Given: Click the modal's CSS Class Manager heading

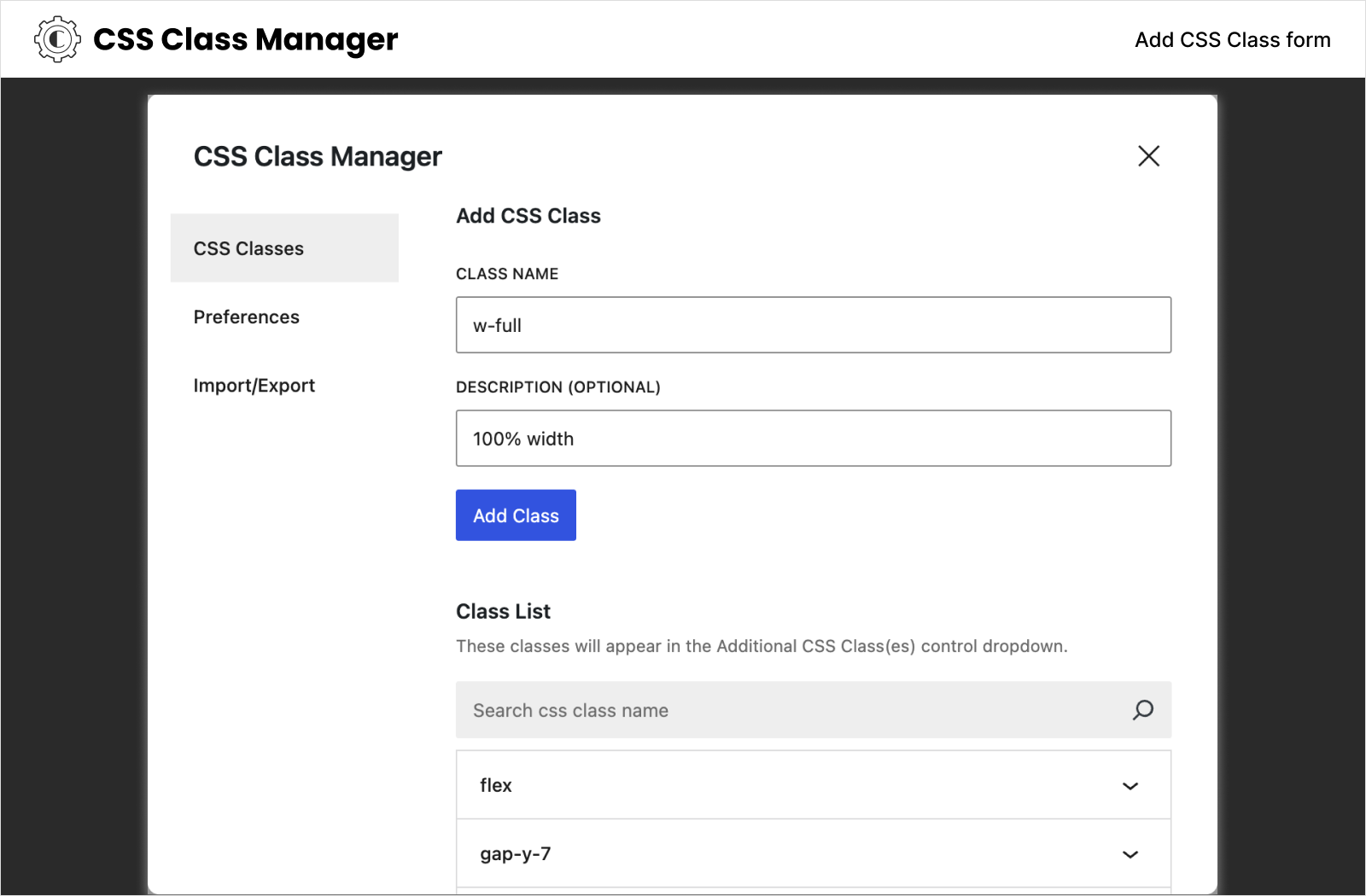Looking at the screenshot, I should (318, 157).
